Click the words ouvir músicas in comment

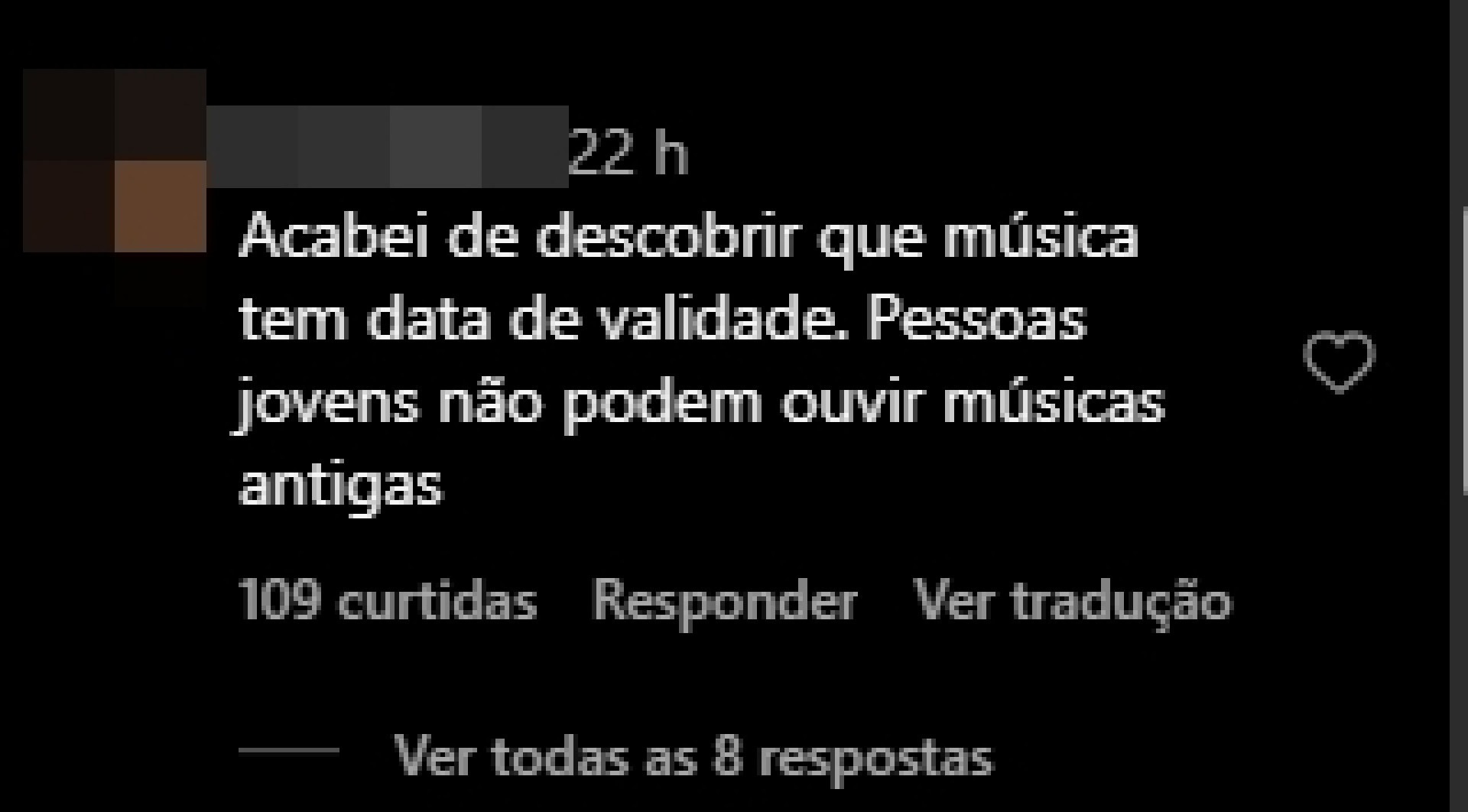(x=973, y=402)
